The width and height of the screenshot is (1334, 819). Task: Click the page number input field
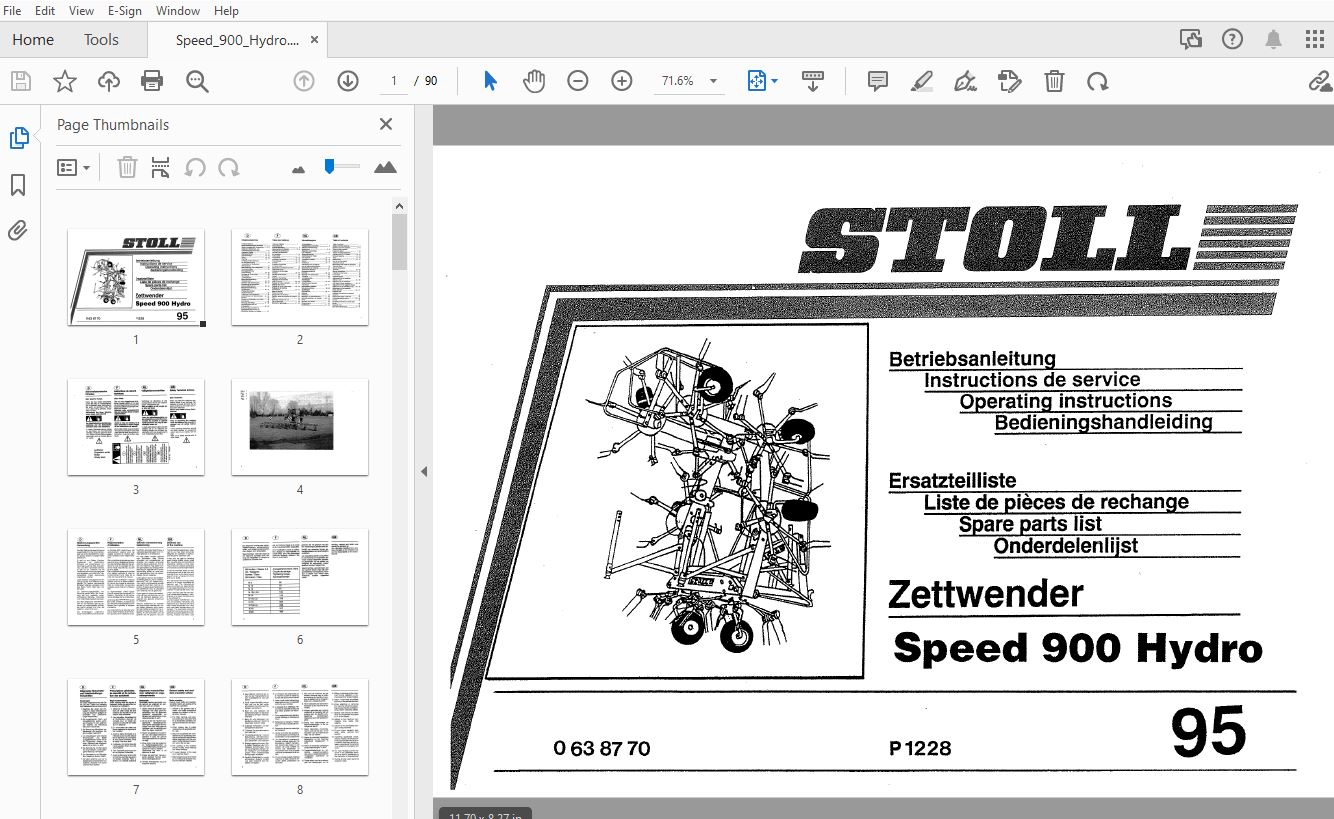pyautogui.click(x=395, y=81)
